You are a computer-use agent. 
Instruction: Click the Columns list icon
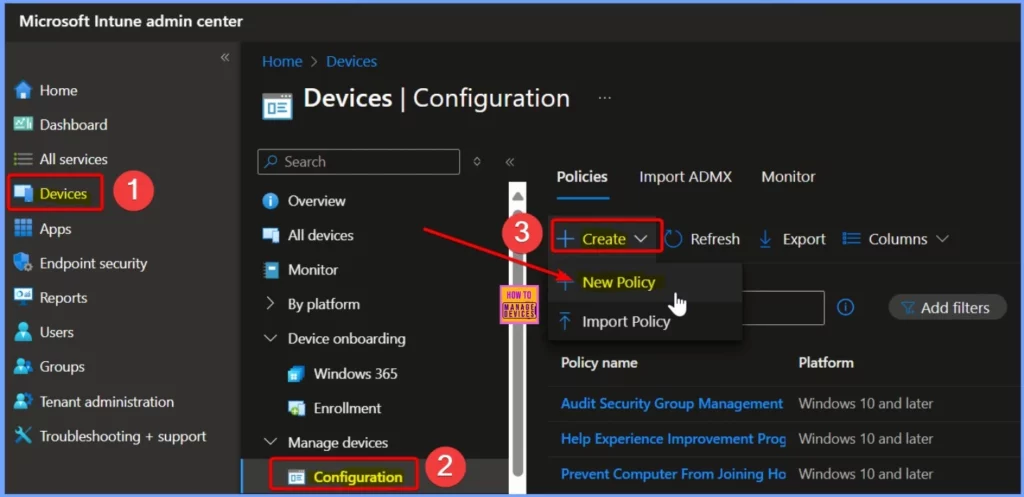tap(851, 239)
